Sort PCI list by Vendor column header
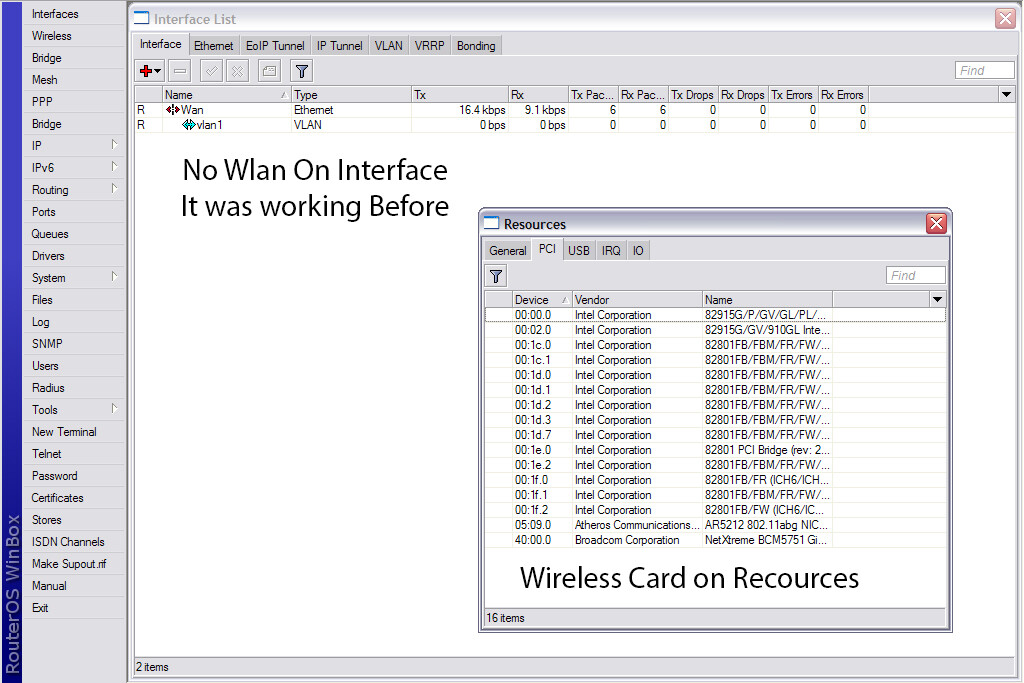The height and width of the screenshot is (683, 1024). [x=637, y=300]
